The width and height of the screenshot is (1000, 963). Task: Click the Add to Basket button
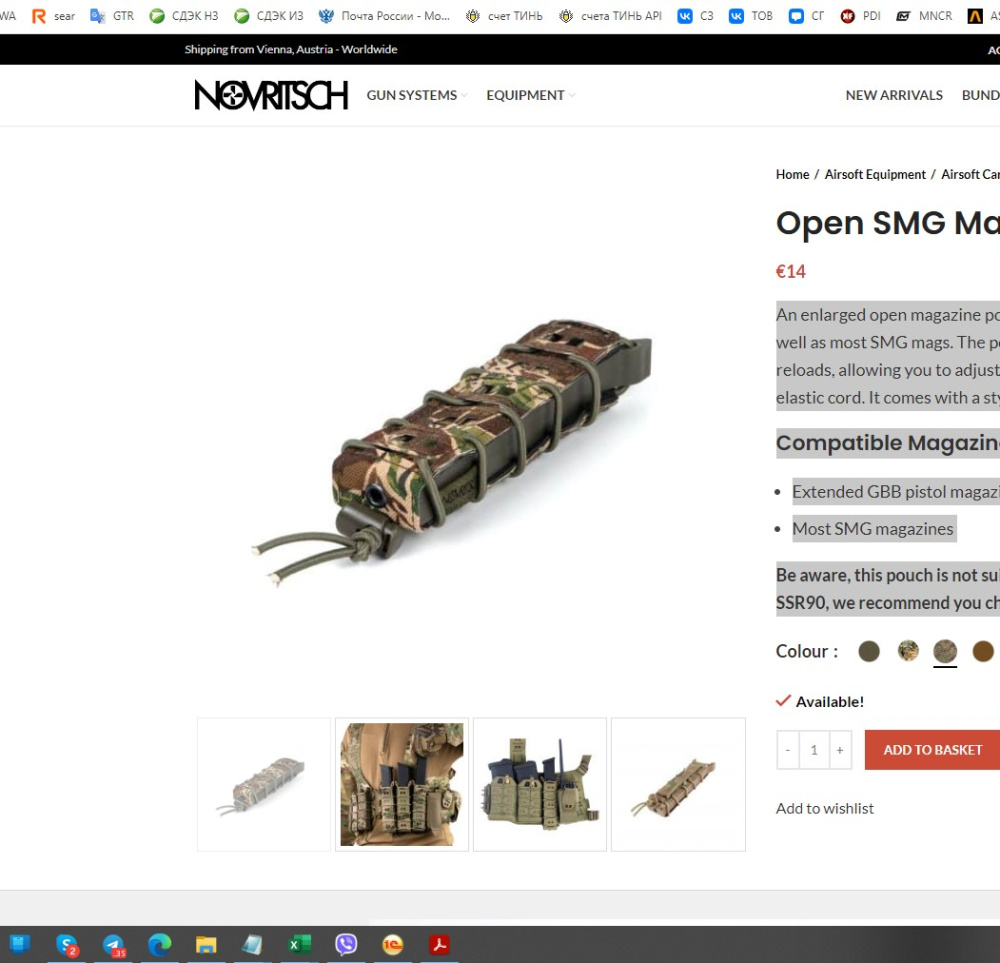tap(932, 750)
